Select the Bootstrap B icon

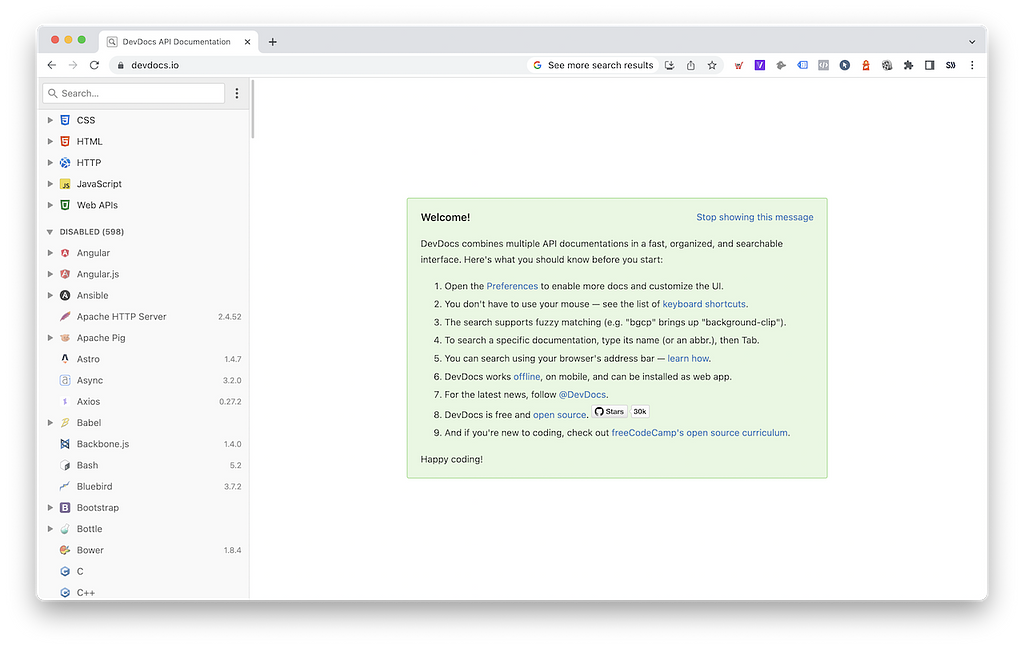tap(65, 507)
